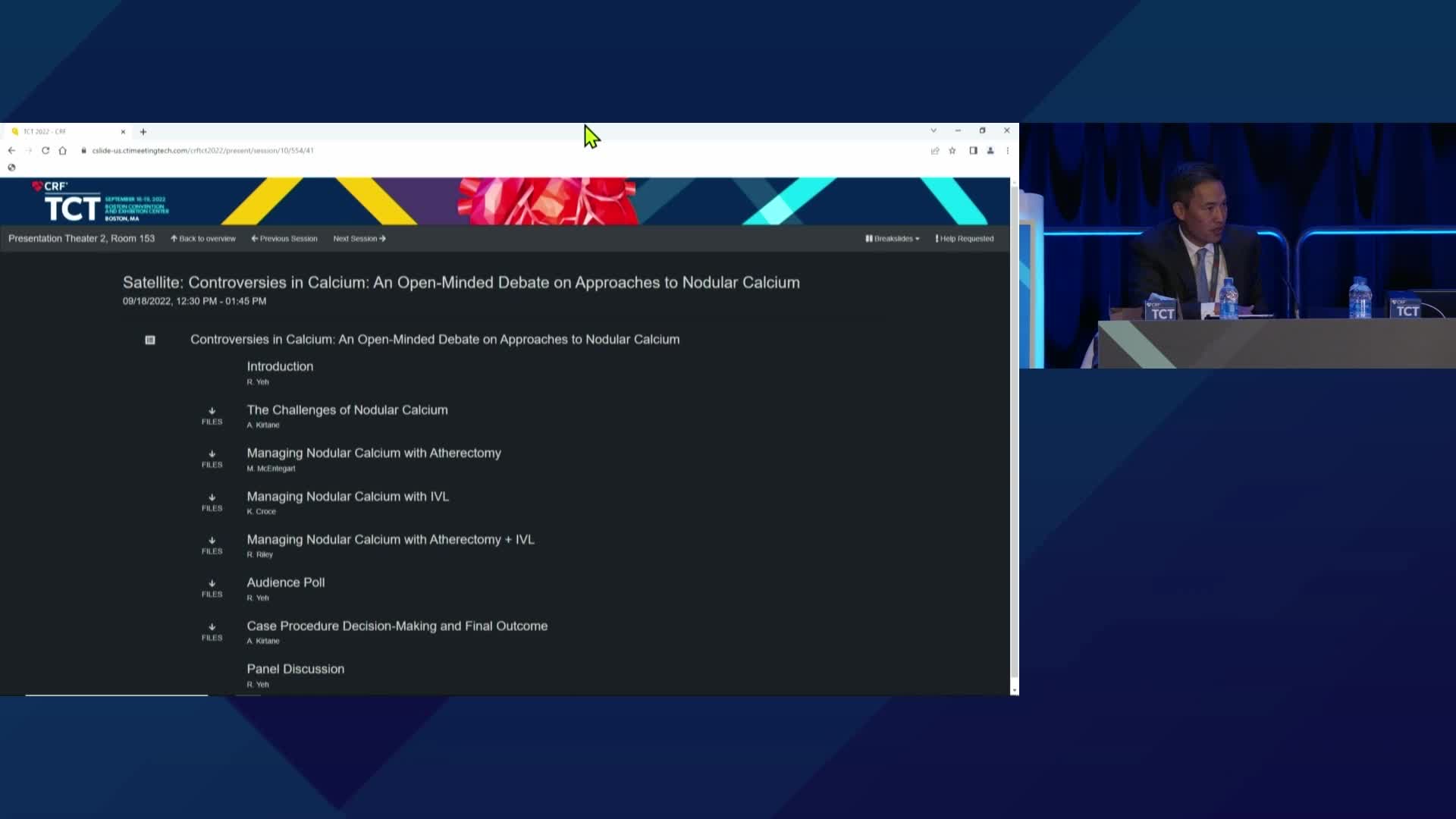1456x819 pixels.
Task: Open a new browser tab
Action: [143, 131]
